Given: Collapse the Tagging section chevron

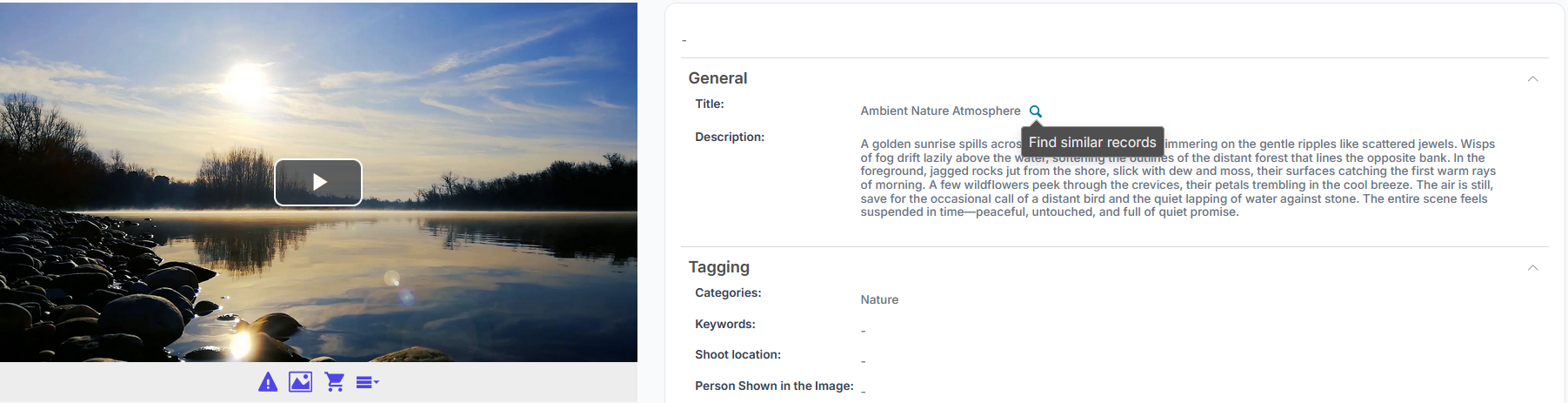Looking at the screenshot, I should (x=1532, y=268).
